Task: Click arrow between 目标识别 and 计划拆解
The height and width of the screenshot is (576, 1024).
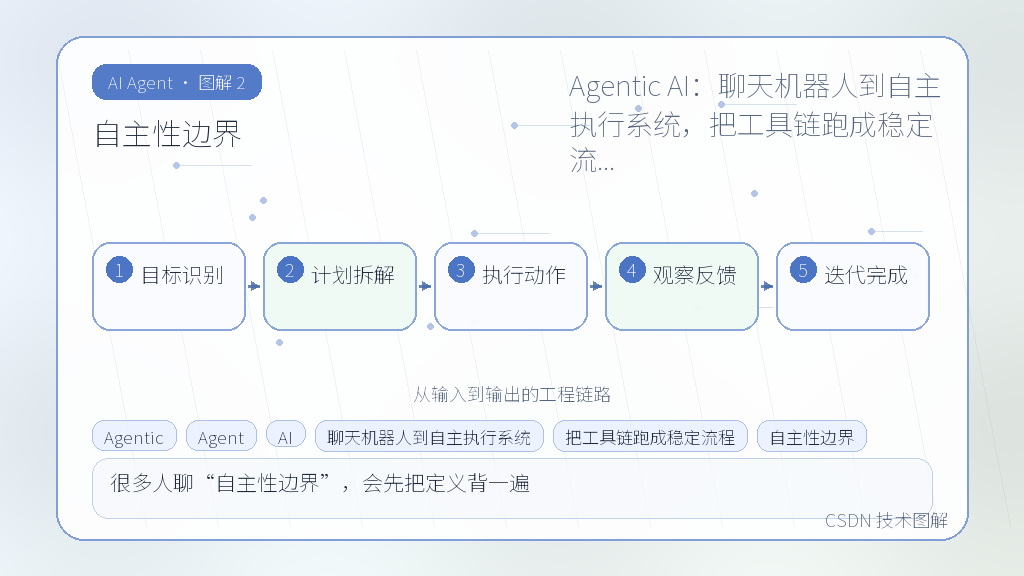Action: click(x=255, y=286)
